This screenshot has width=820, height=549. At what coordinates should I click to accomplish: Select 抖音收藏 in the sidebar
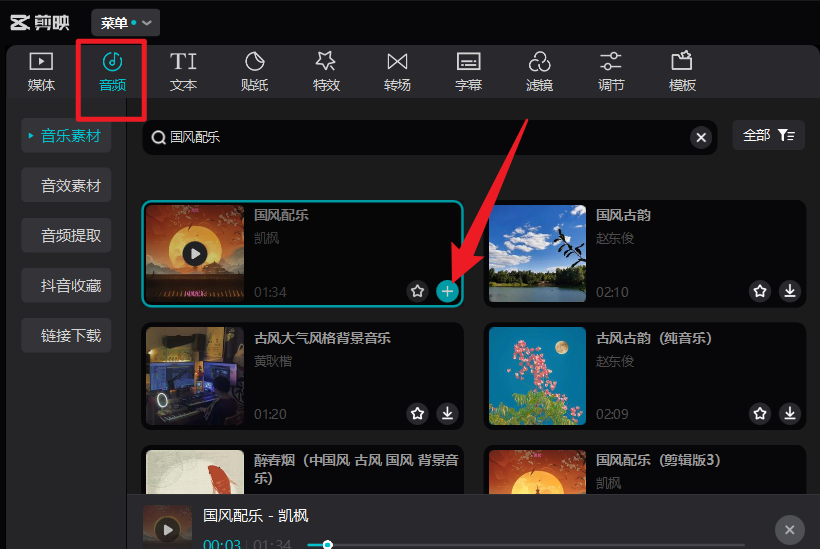coord(66,285)
